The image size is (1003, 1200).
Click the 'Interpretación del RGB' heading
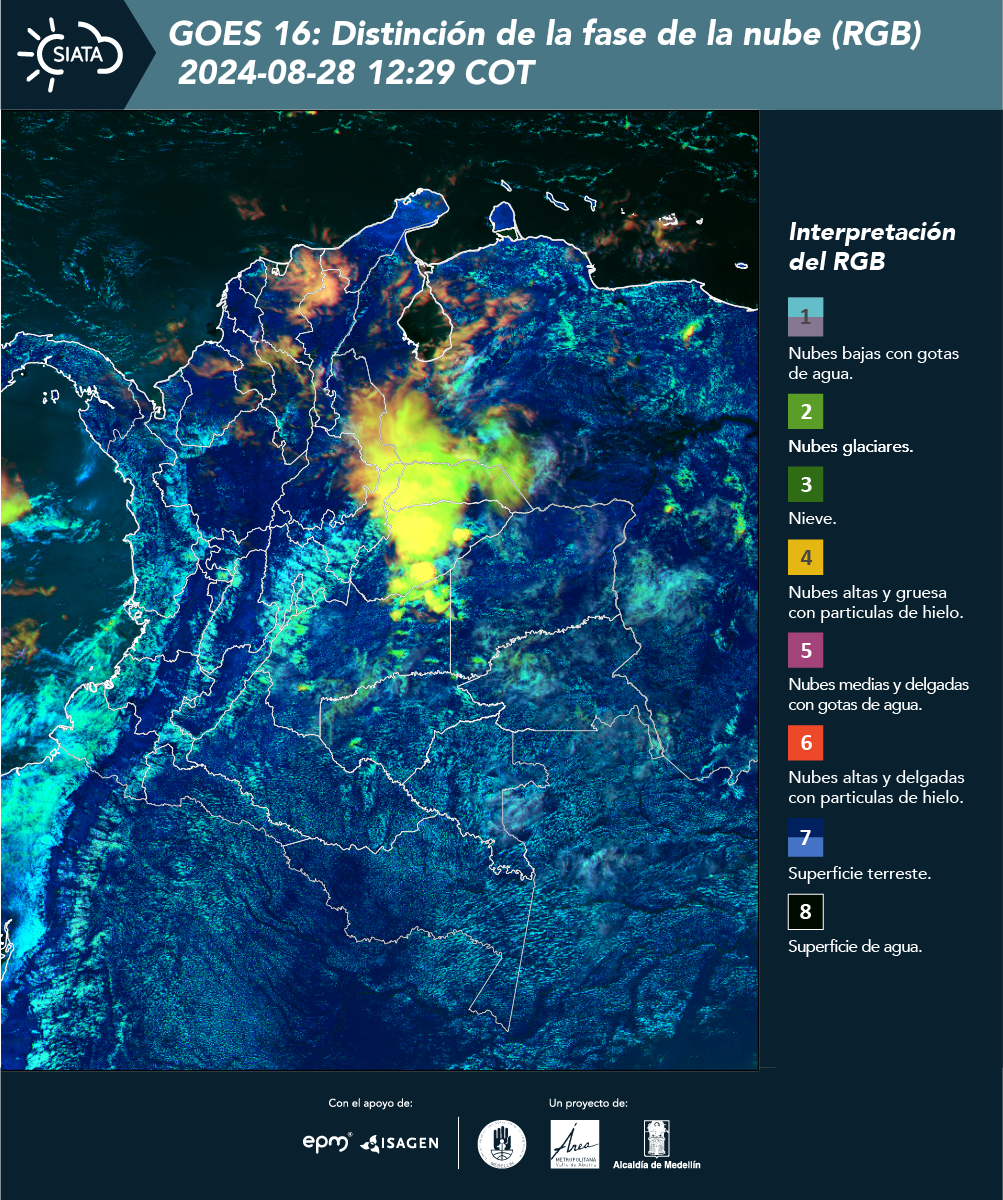[x=872, y=247]
